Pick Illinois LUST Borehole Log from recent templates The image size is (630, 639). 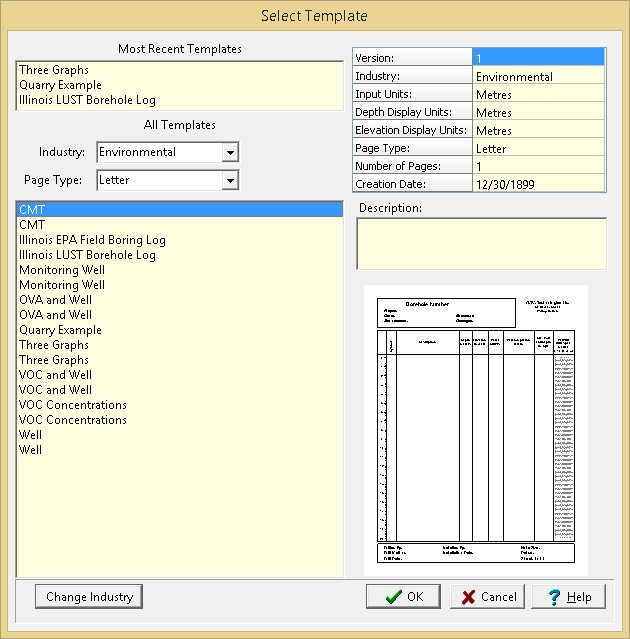pyautogui.click(x=87, y=100)
